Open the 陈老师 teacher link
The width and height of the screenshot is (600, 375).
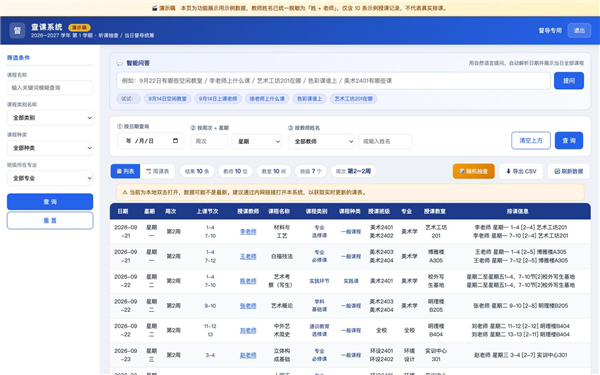point(248,281)
